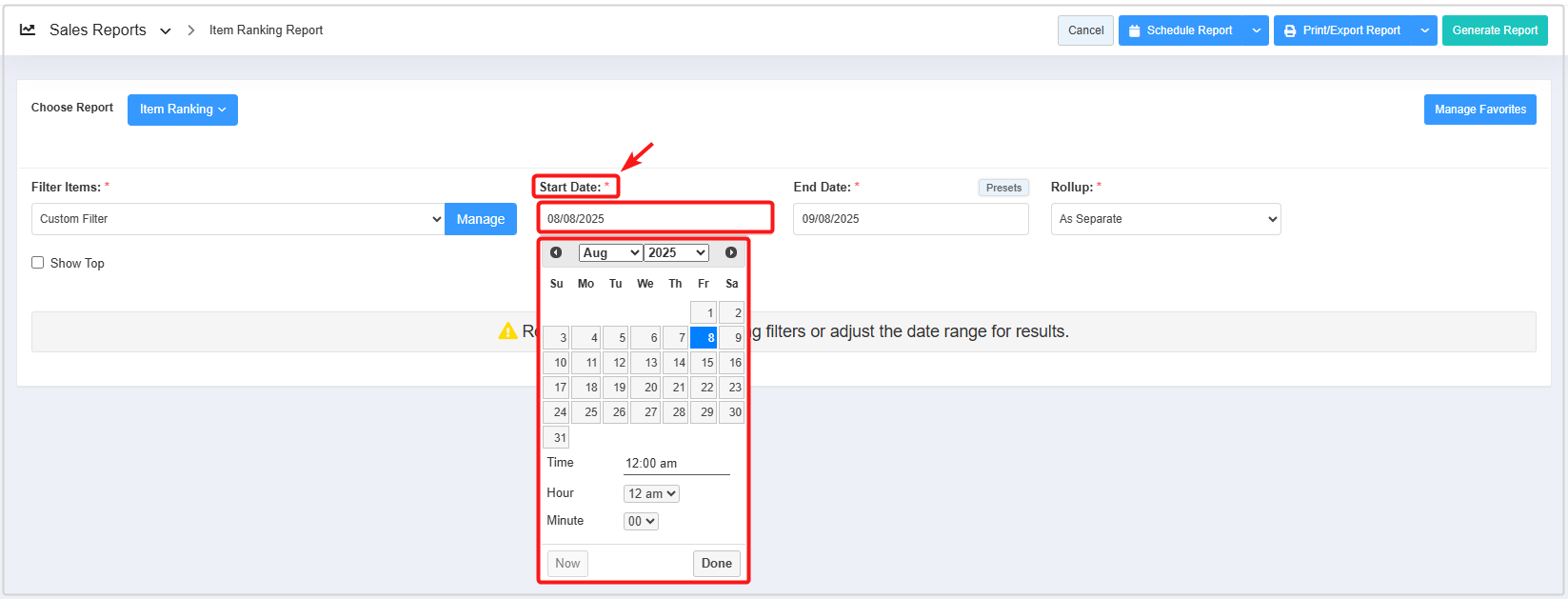The image size is (1568, 599).
Task: Select August 7 in the calendar
Action: pyautogui.click(x=675, y=337)
